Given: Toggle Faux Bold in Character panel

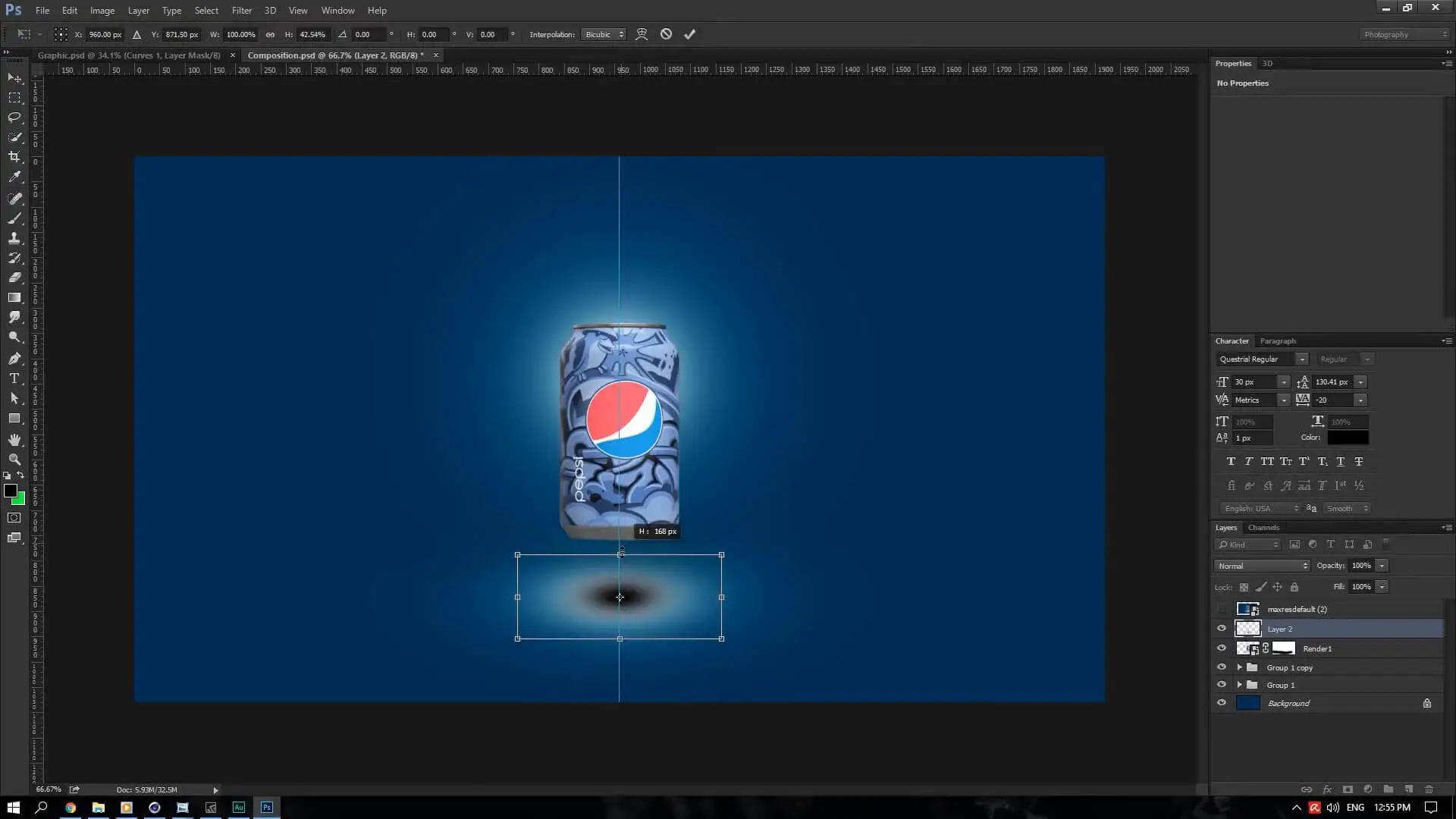Looking at the screenshot, I should click(1231, 461).
